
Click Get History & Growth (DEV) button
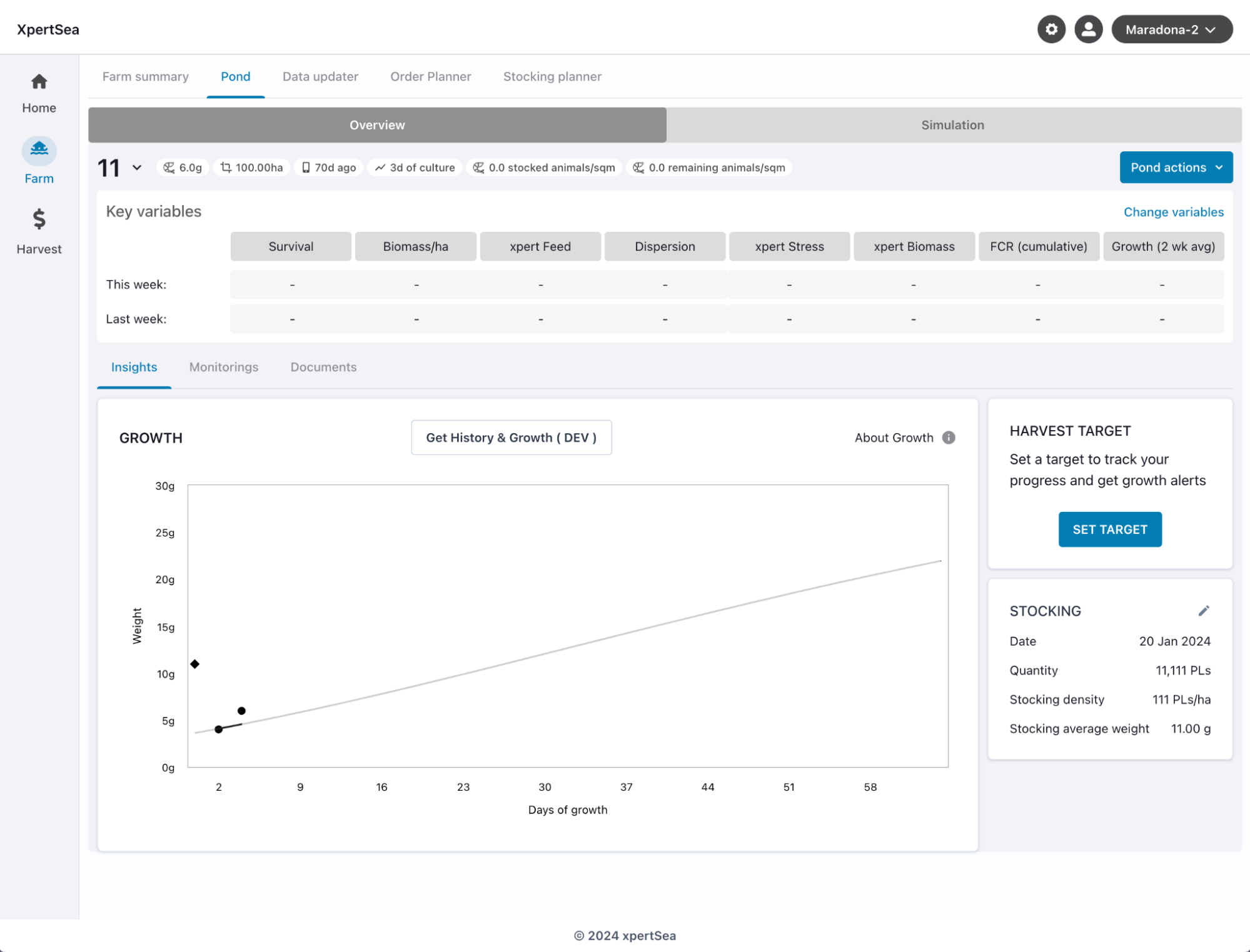coord(511,438)
